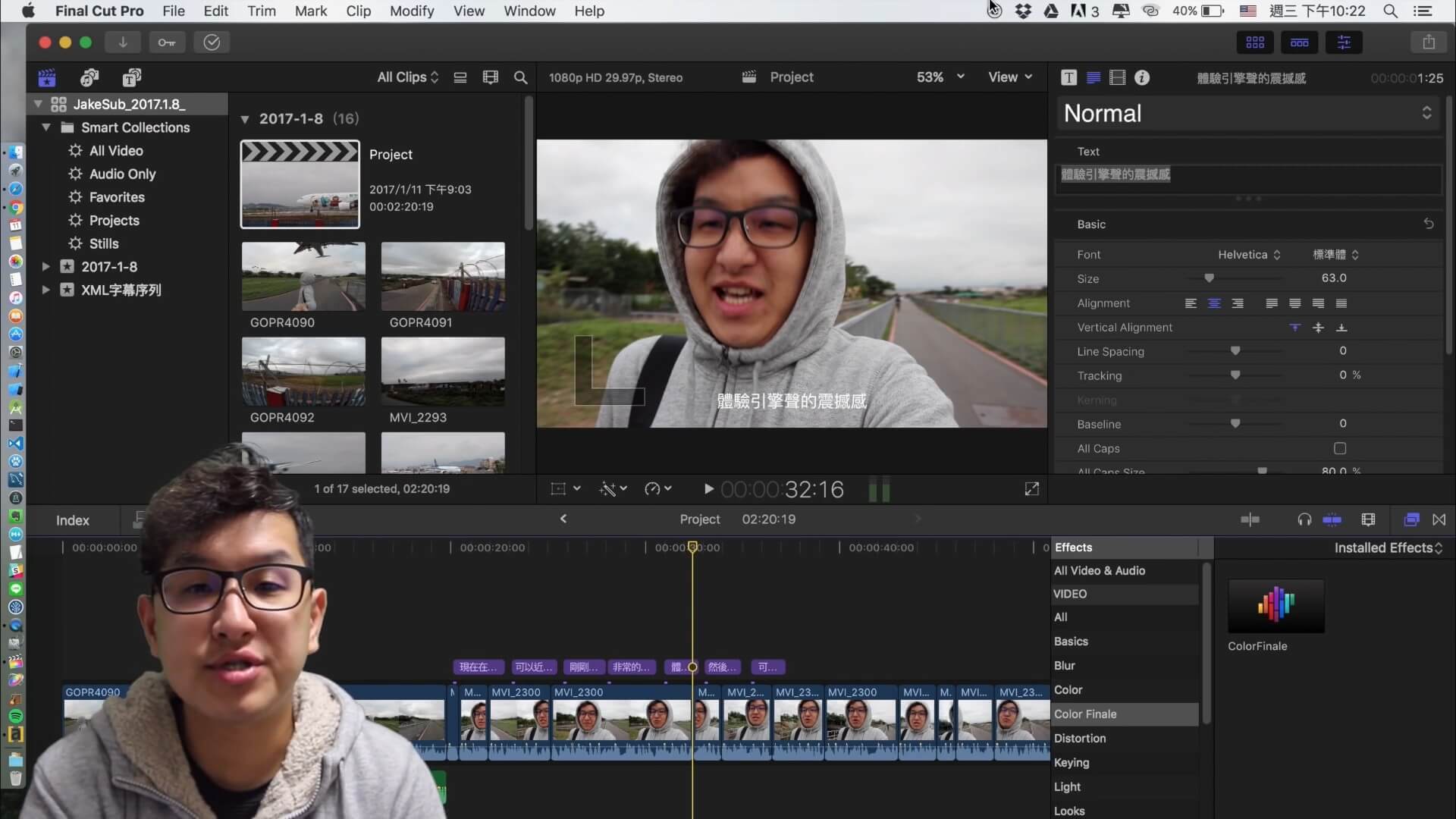Open the font style 標準體 dropdown

click(1336, 255)
